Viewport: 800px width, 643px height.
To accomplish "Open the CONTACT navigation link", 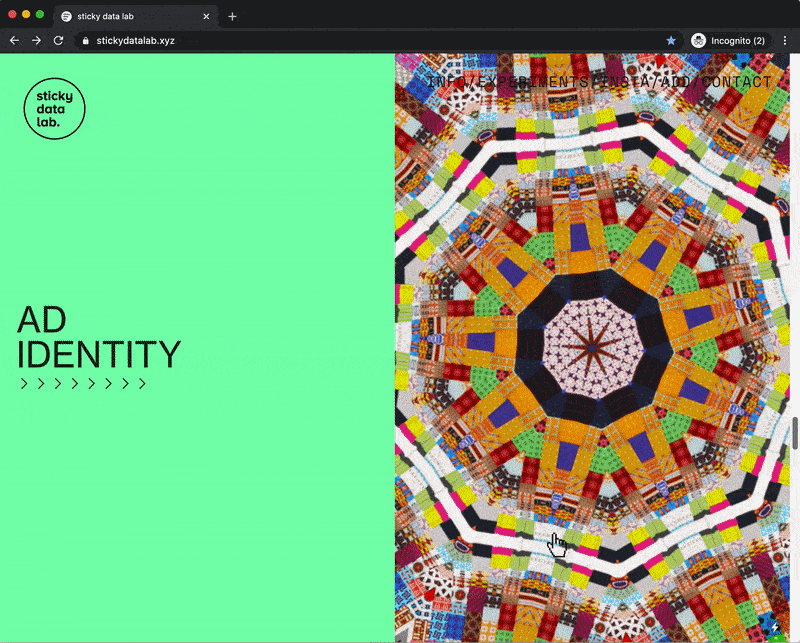I will click(x=738, y=82).
